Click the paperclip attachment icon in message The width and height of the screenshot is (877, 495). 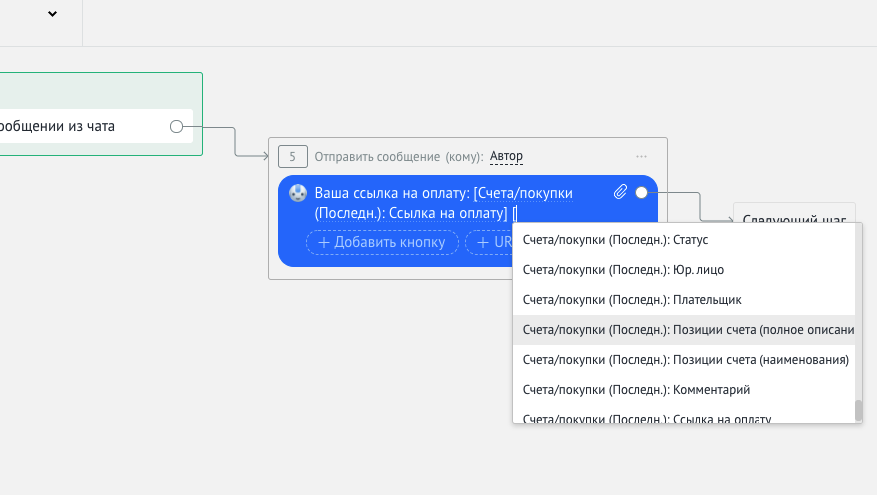tap(620, 192)
